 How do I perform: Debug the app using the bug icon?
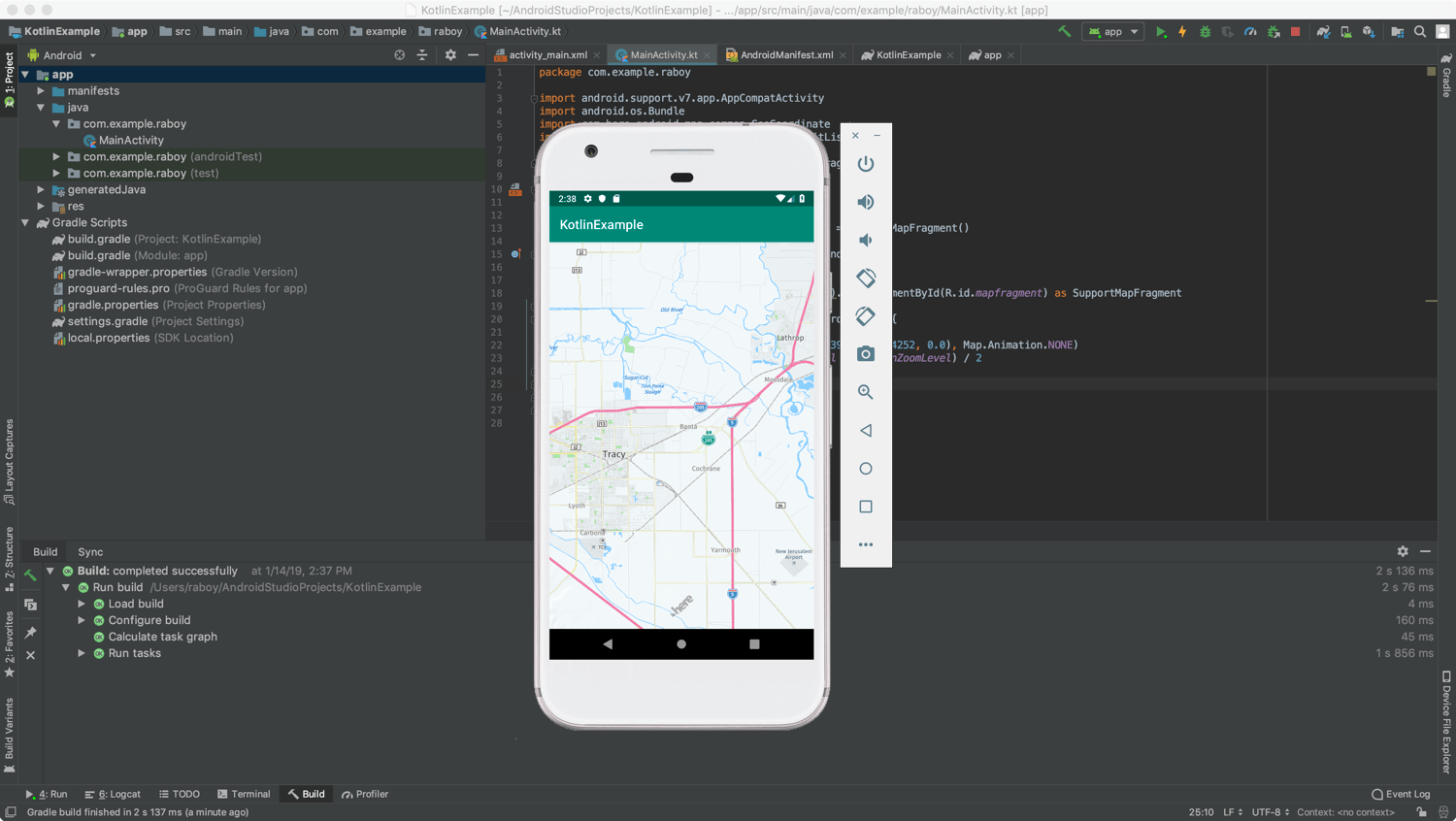1205,31
